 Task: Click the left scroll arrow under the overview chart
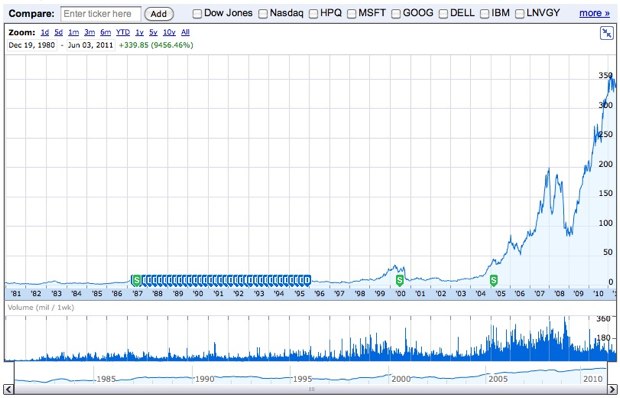coord(8,389)
